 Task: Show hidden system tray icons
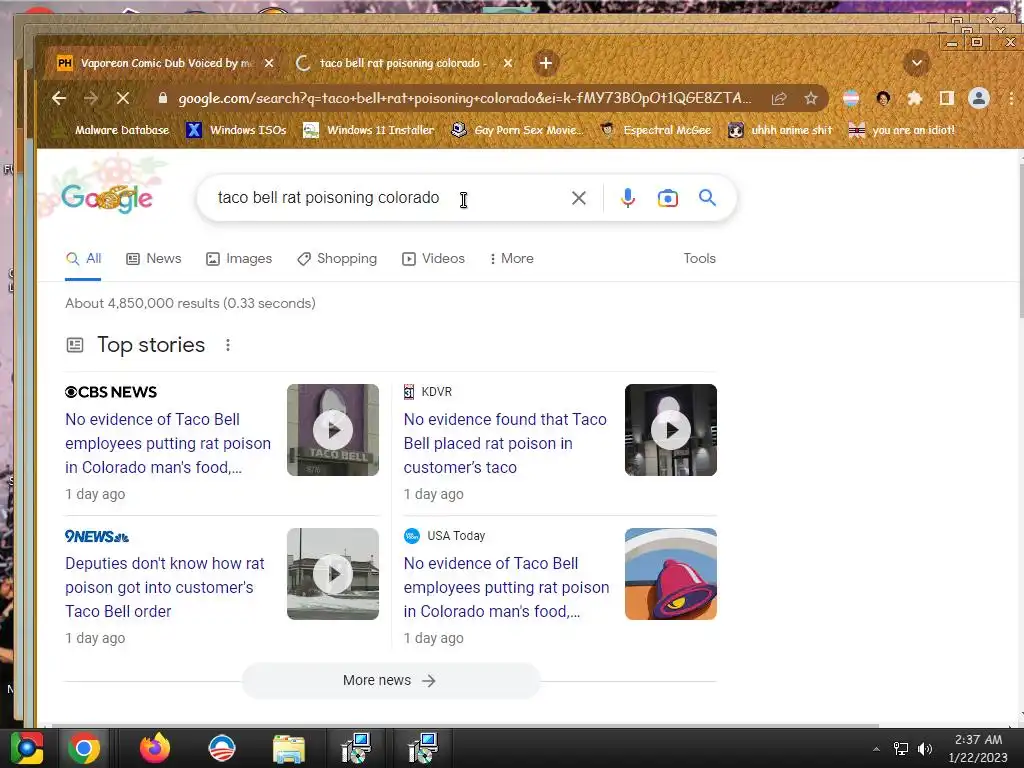[876, 749]
